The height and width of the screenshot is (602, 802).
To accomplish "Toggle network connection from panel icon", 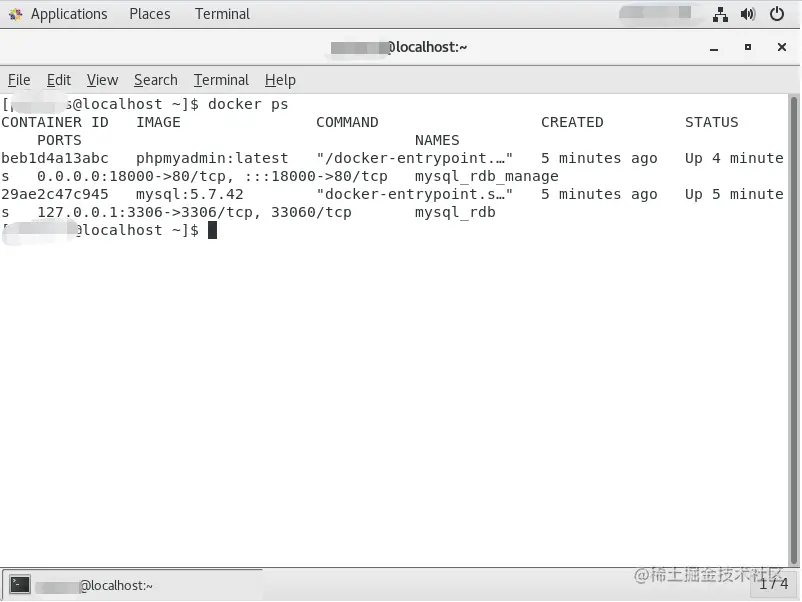I will [720, 13].
